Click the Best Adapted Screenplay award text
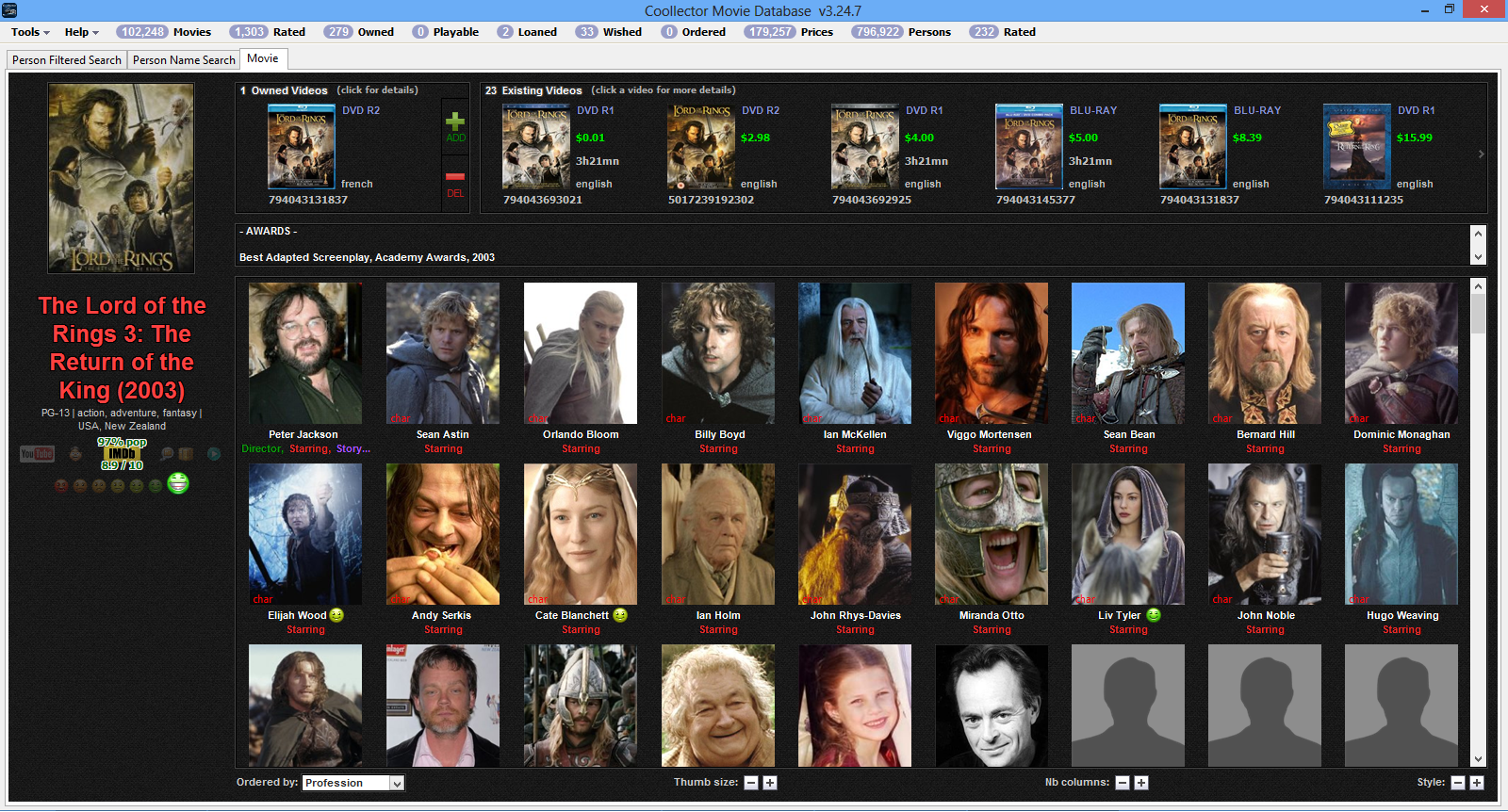 pos(367,257)
